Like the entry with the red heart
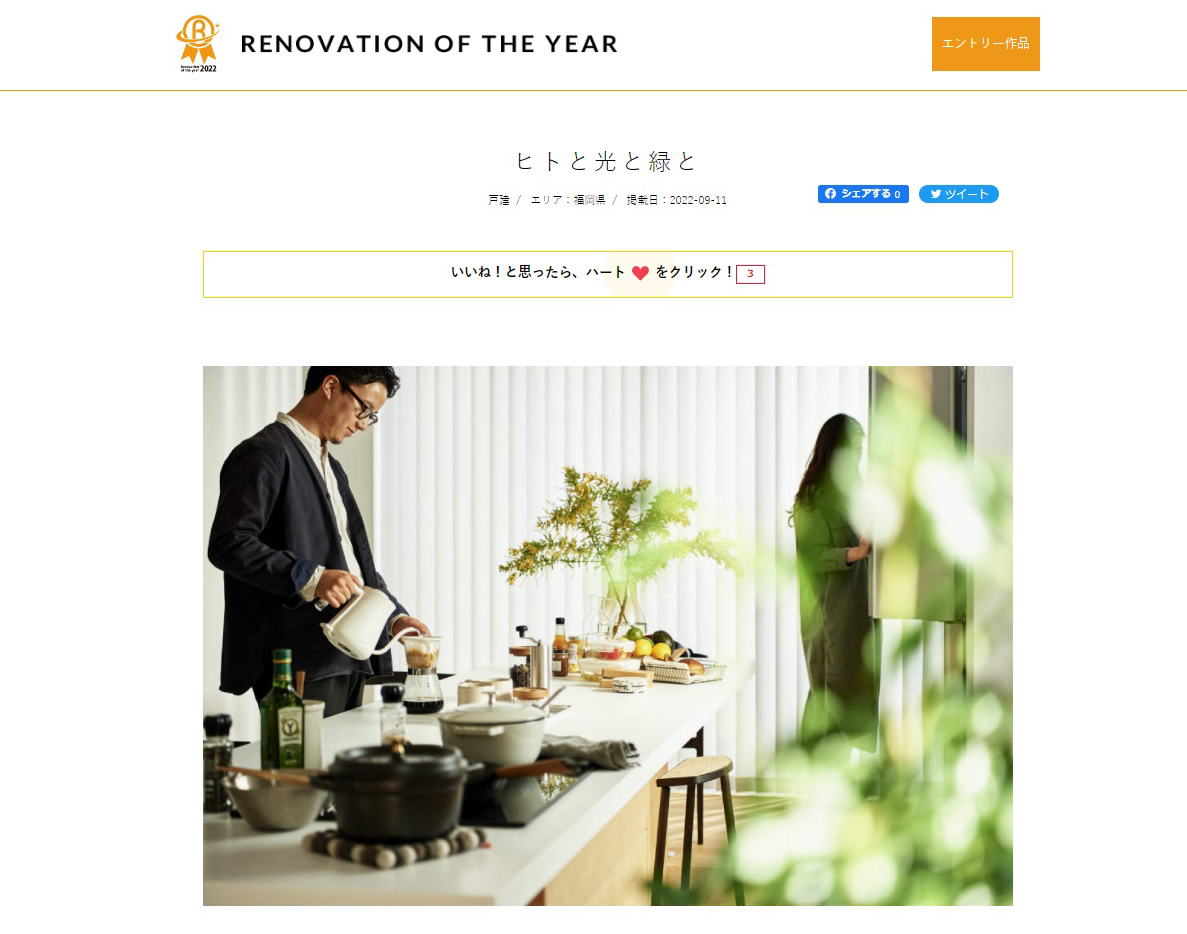Viewport: 1187px width, 934px height. (640, 273)
